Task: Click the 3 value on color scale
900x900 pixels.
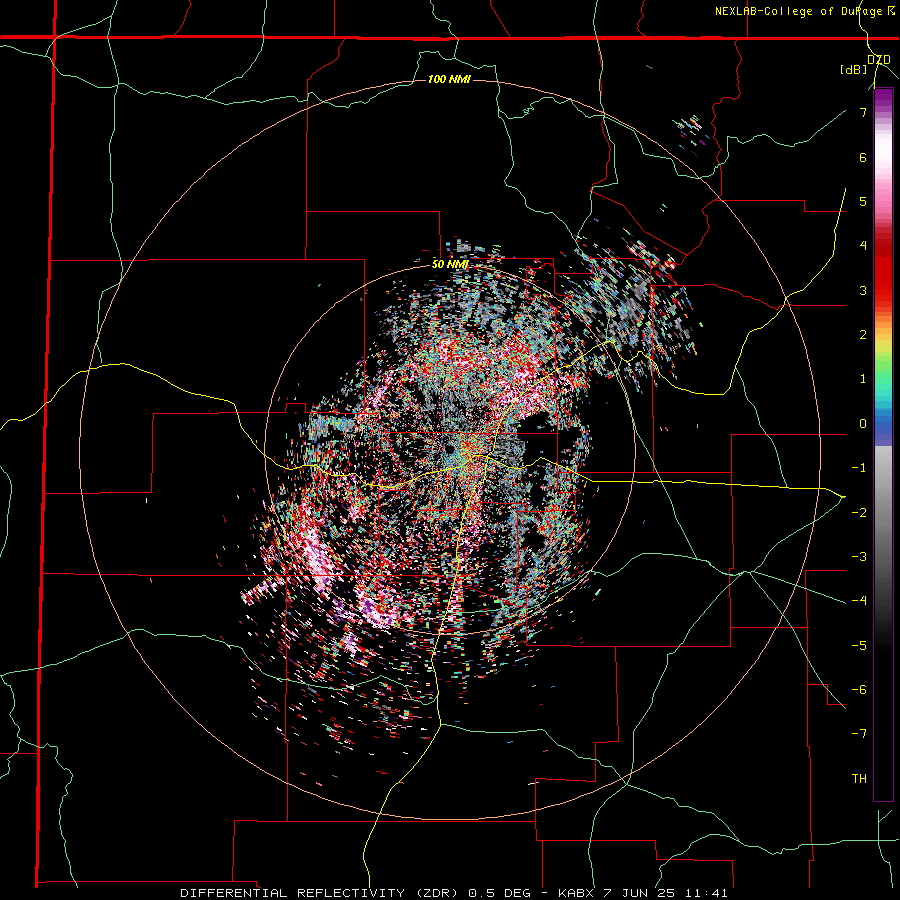Action: 863,290
